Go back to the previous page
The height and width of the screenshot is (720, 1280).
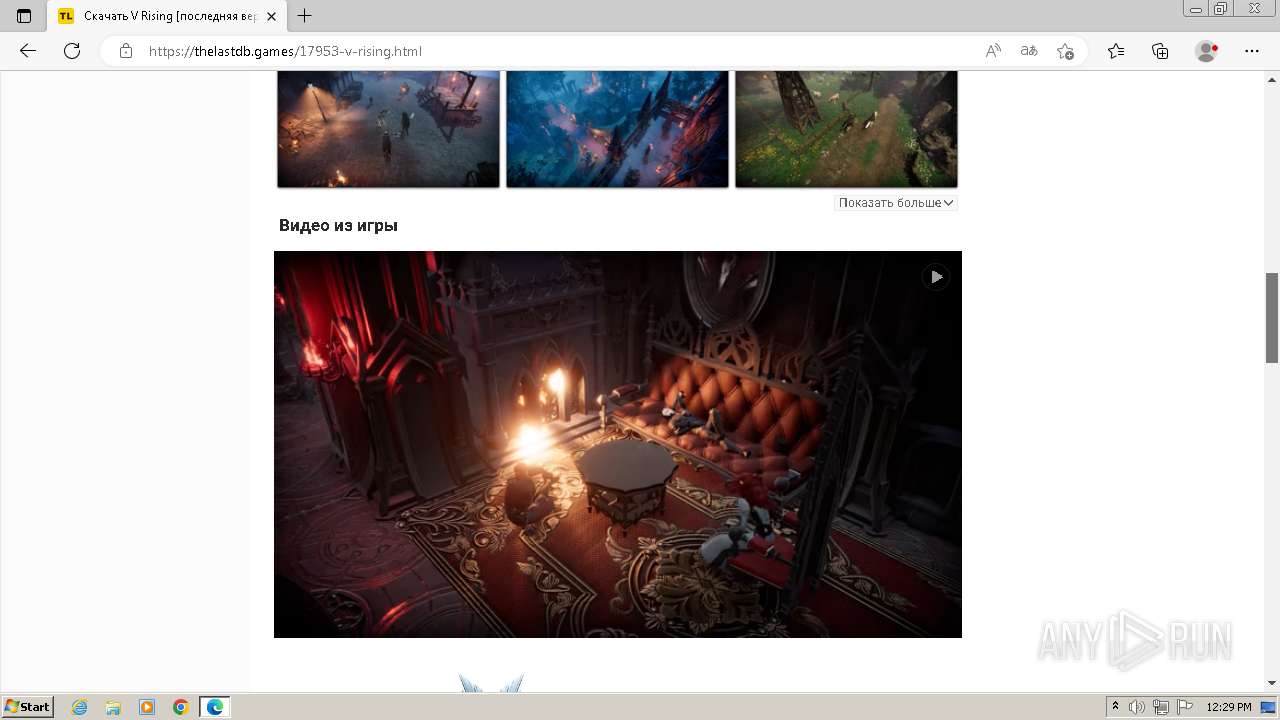[x=28, y=51]
